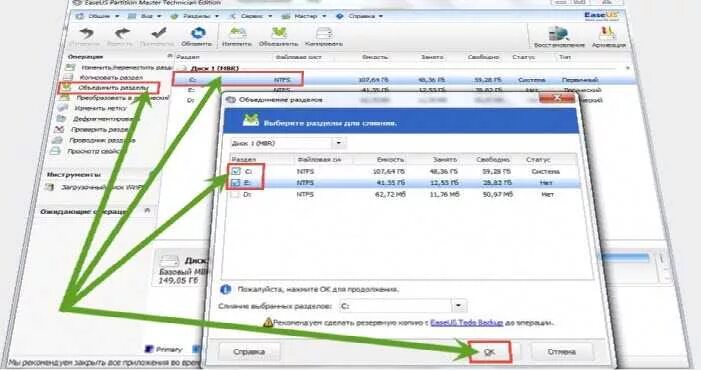Click the Справка button in dialog

[x=249, y=352]
